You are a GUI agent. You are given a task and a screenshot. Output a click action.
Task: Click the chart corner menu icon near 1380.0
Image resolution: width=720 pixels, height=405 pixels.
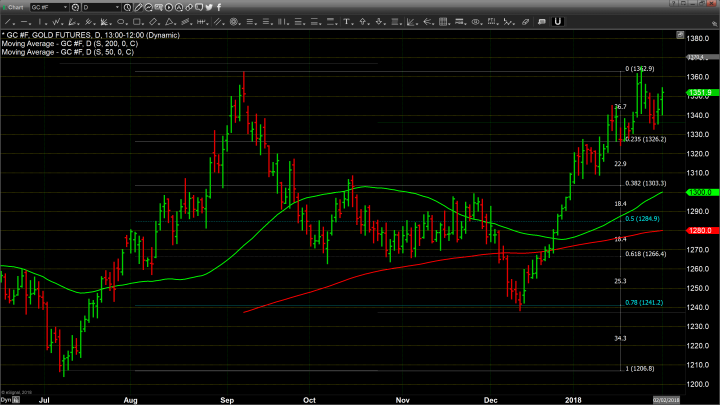click(680, 35)
